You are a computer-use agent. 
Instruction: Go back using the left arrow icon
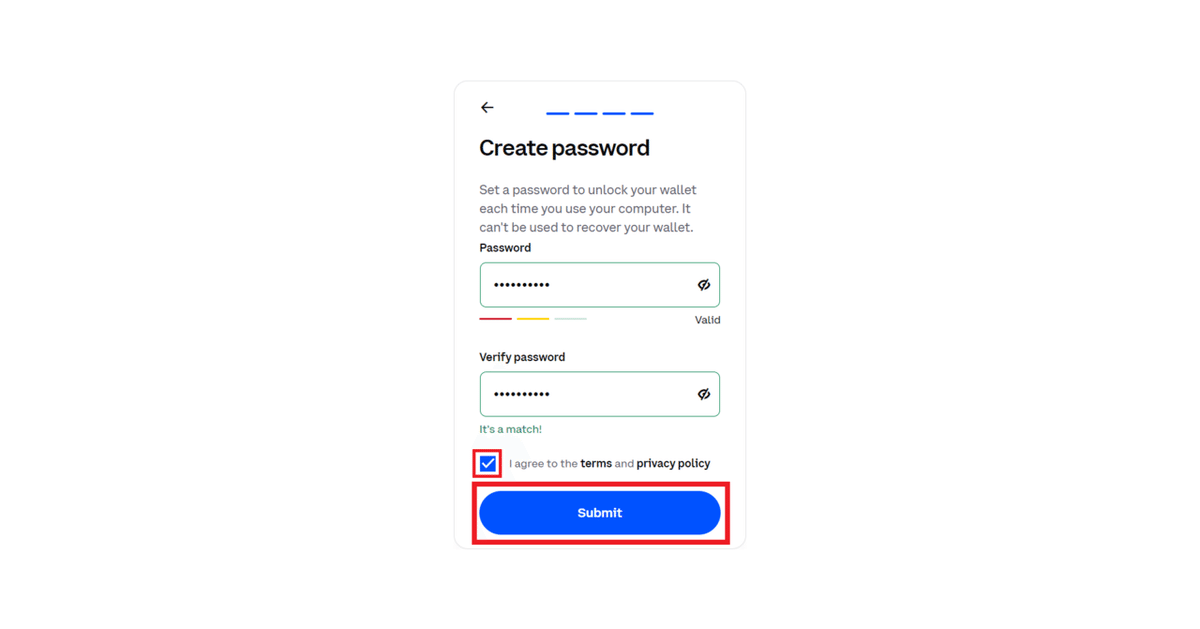(x=487, y=107)
